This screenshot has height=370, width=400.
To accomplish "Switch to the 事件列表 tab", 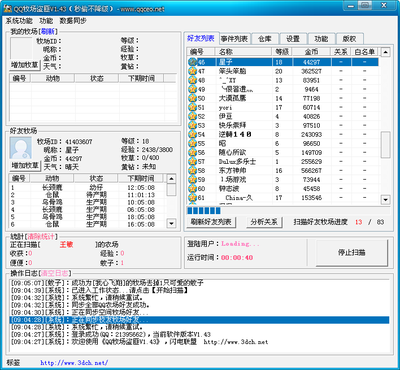I will [x=234, y=39].
